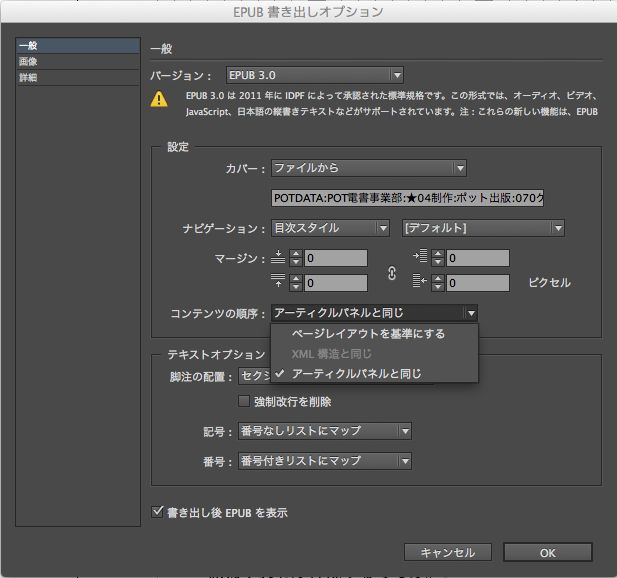Open the 番号 番号付きリストにマップ dropdown

[324, 461]
